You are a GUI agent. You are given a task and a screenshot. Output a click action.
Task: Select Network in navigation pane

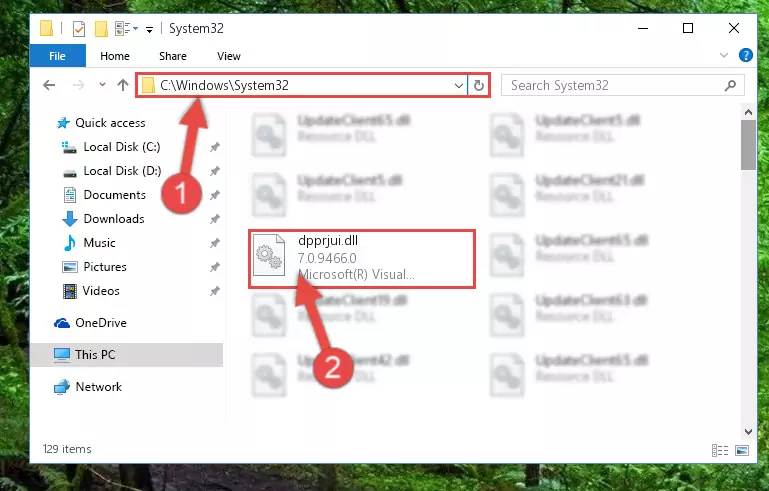(99, 387)
